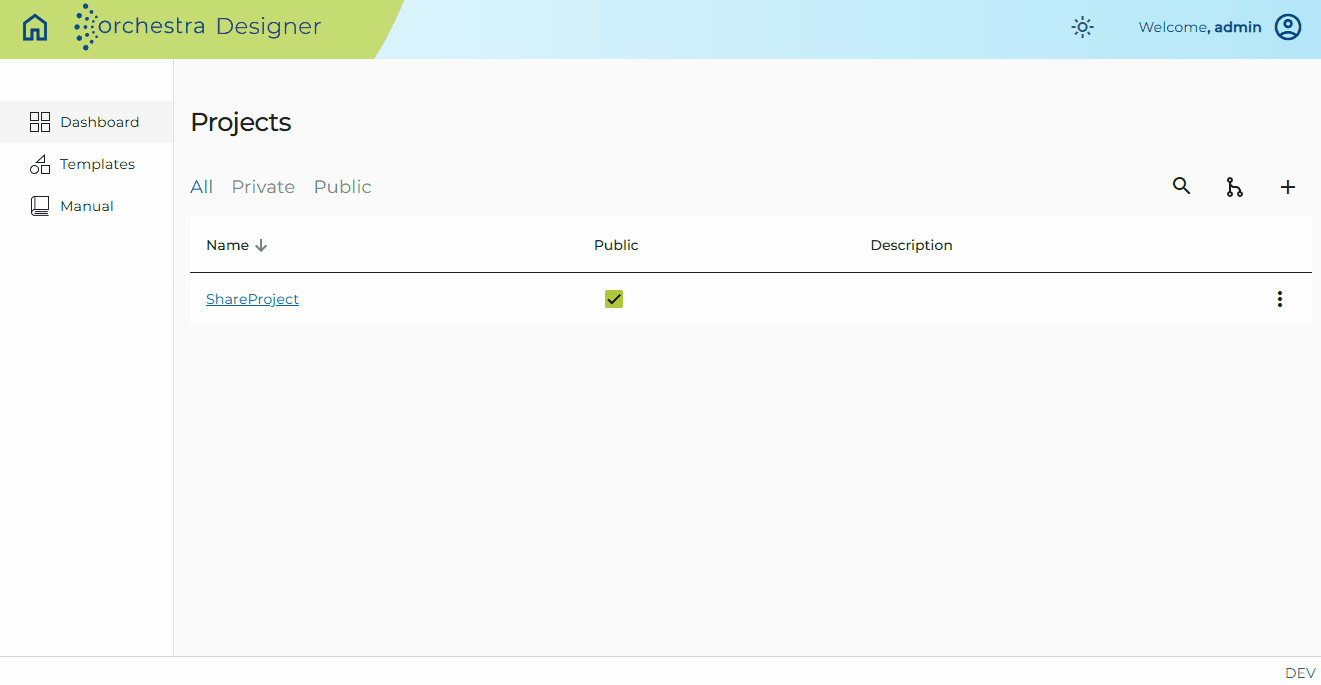Click the Templates shapes icon

tap(40, 164)
